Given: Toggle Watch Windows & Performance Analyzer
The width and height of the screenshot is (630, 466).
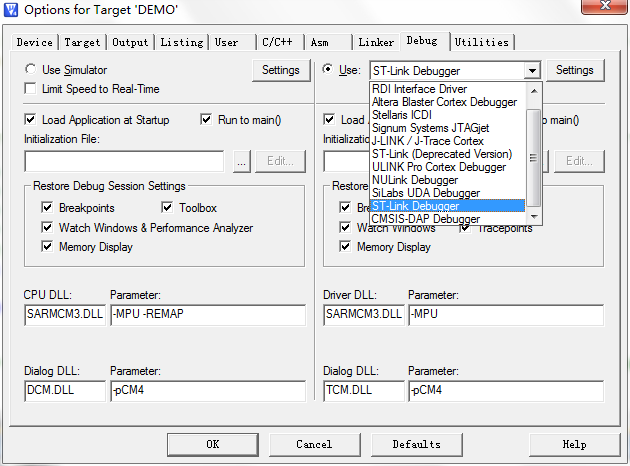Looking at the screenshot, I should coord(47,227).
